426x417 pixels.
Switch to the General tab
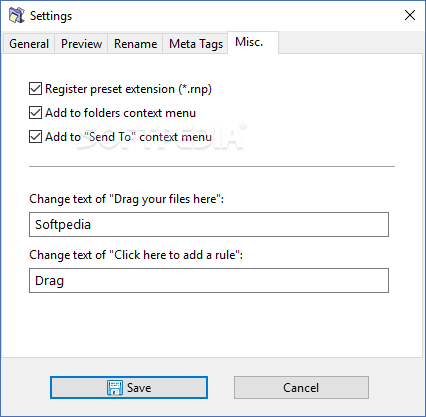(29, 44)
